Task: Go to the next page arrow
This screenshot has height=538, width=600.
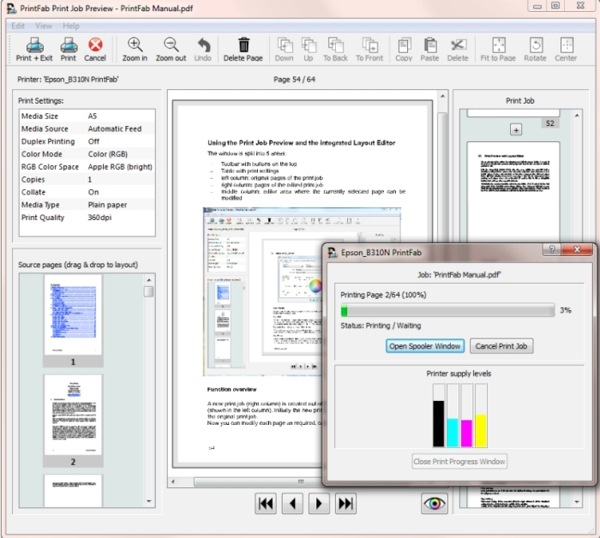Action: pyautogui.click(x=319, y=503)
